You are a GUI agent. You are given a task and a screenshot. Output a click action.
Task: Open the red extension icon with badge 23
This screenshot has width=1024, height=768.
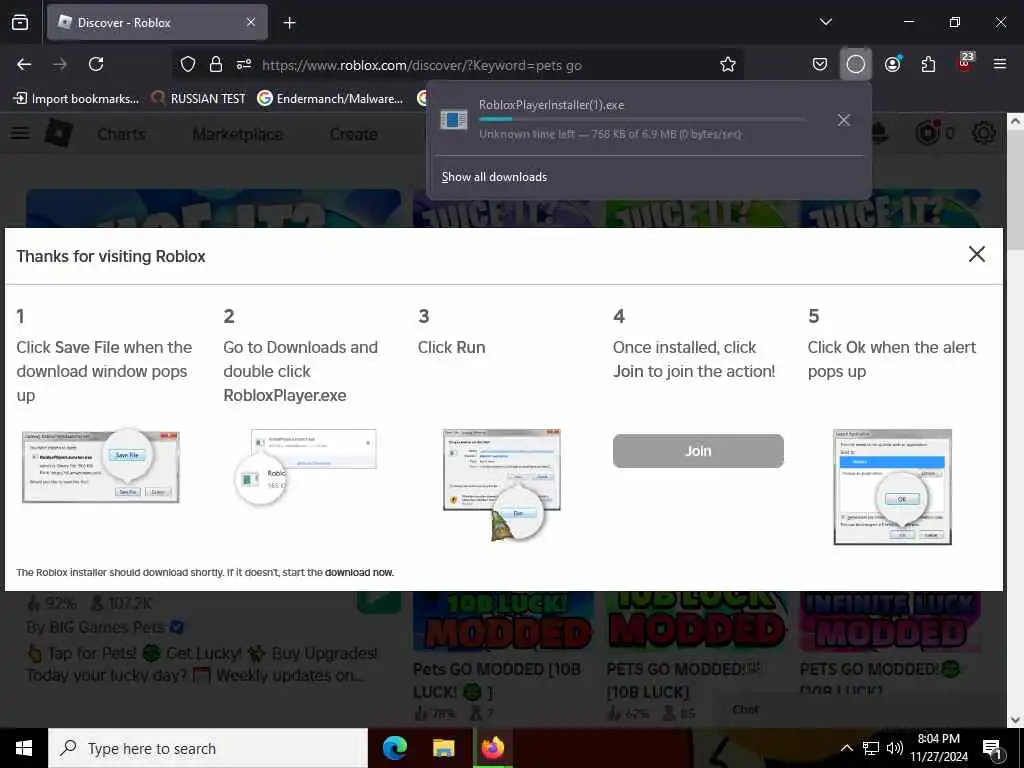965,63
